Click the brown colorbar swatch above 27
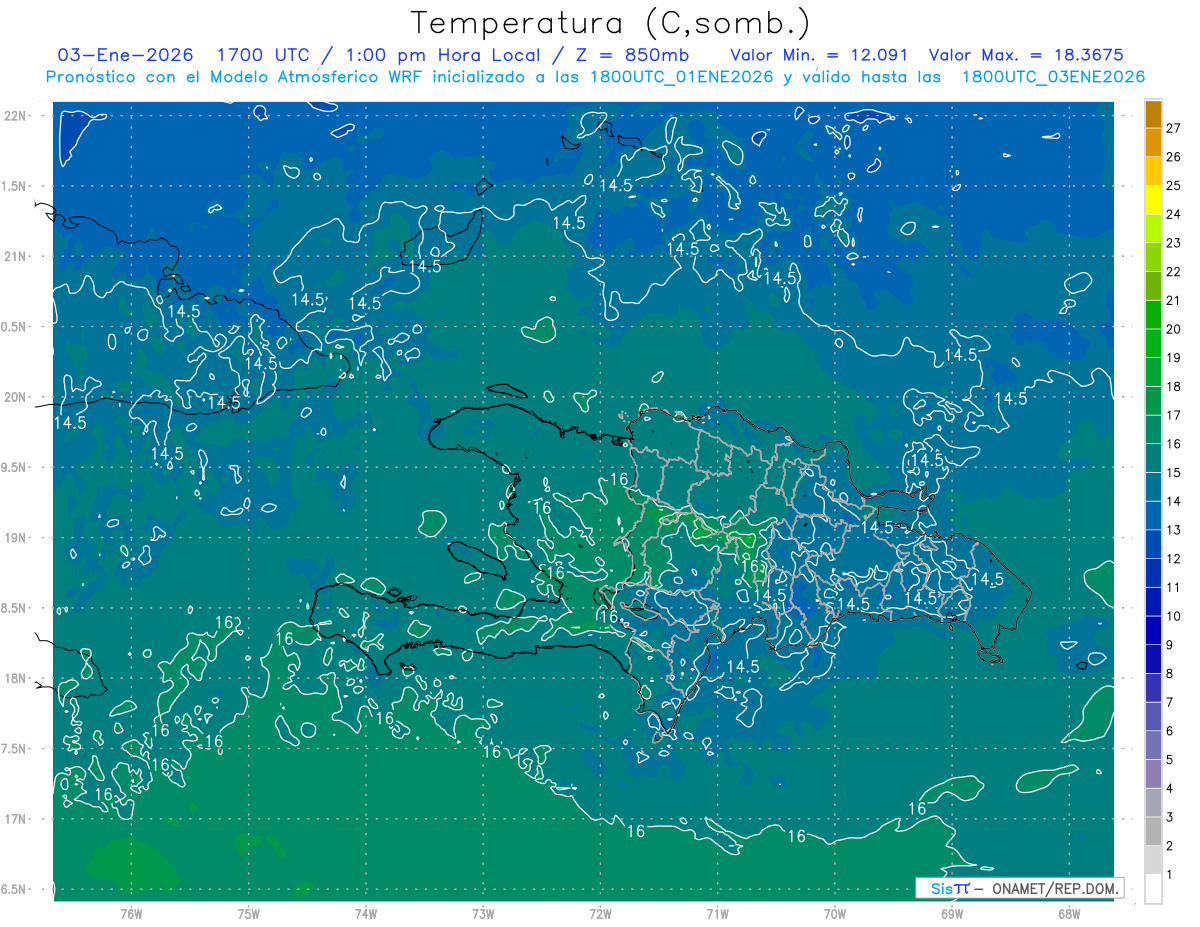Image resolution: width=1200 pixels, height=927 pixels. click(x=1153, y=114)
